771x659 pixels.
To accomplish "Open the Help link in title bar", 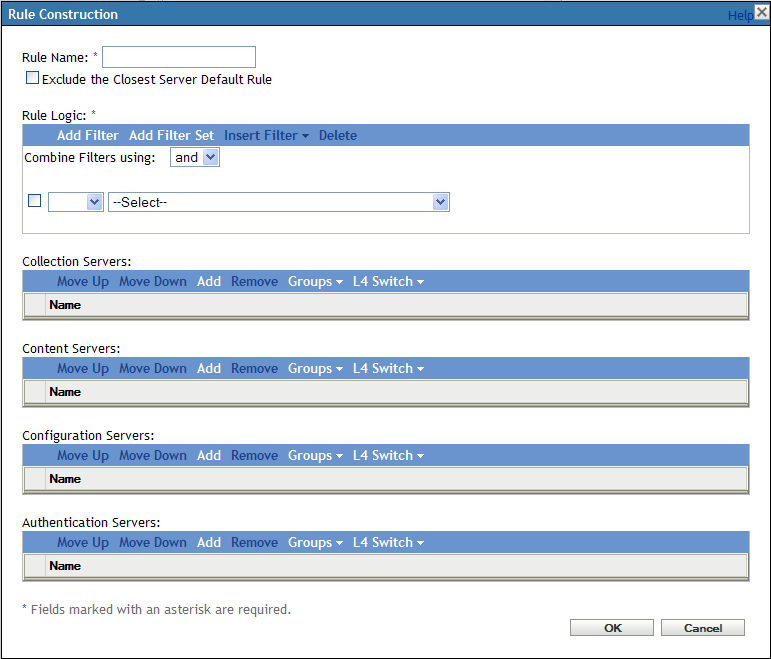I will (x=740, y=16).
